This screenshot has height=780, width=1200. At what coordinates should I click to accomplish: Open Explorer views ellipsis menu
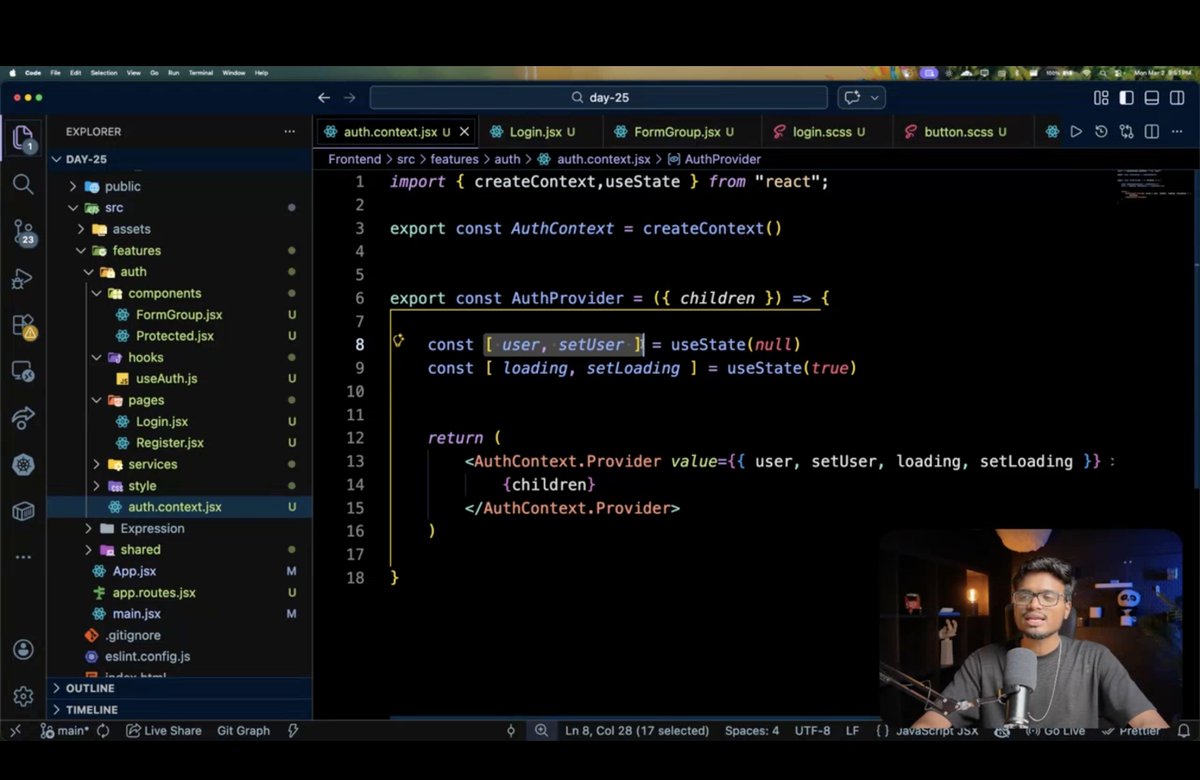pyautogui.click(x=289, y=131)
